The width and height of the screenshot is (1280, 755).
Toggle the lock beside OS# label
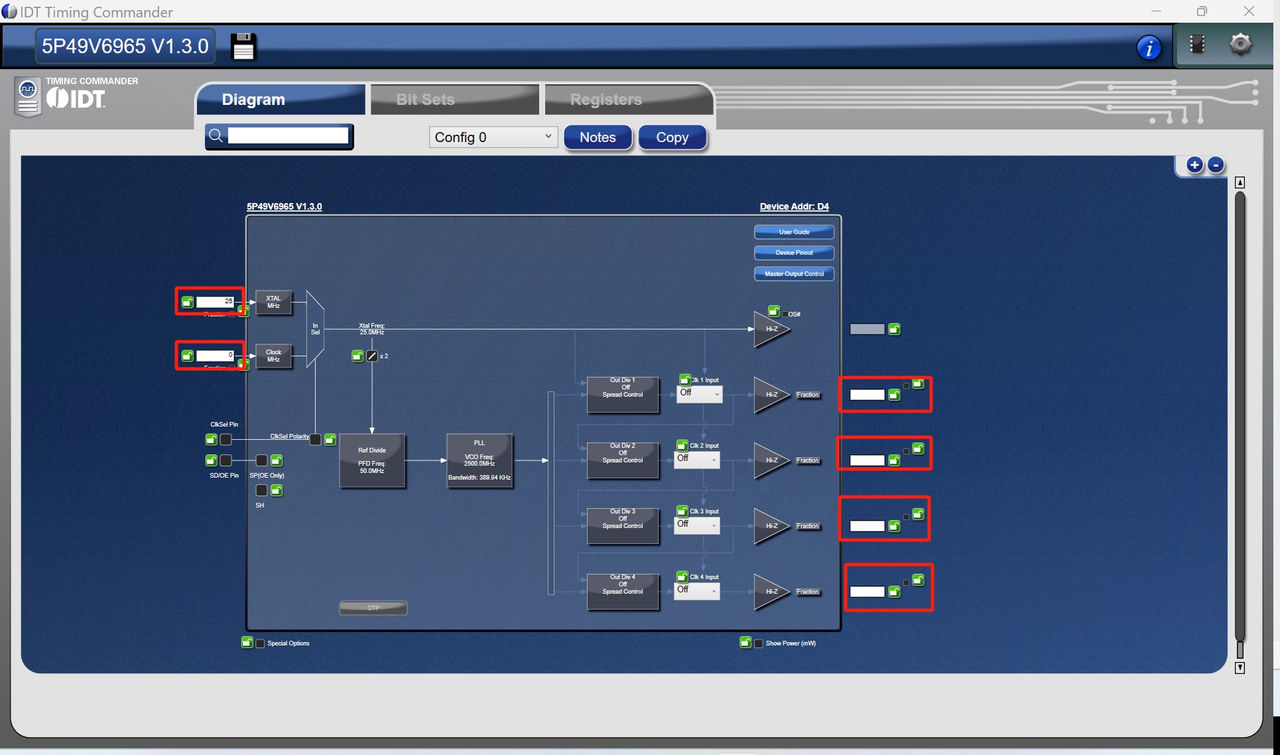(773, 311)
